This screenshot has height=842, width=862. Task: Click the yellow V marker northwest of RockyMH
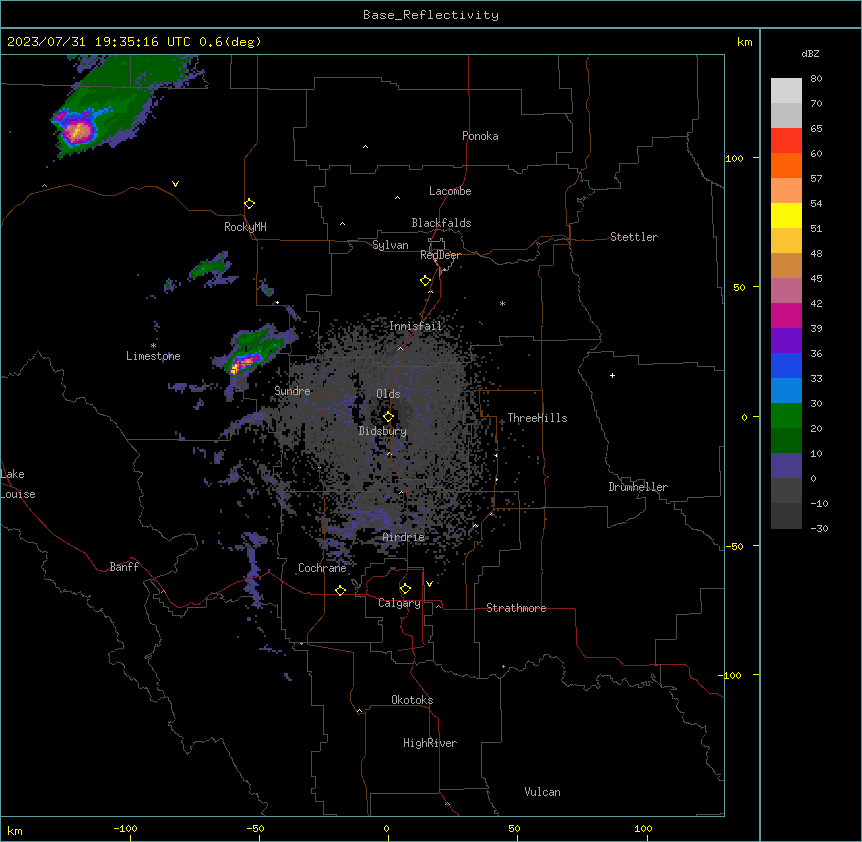(x=175, y=184)
